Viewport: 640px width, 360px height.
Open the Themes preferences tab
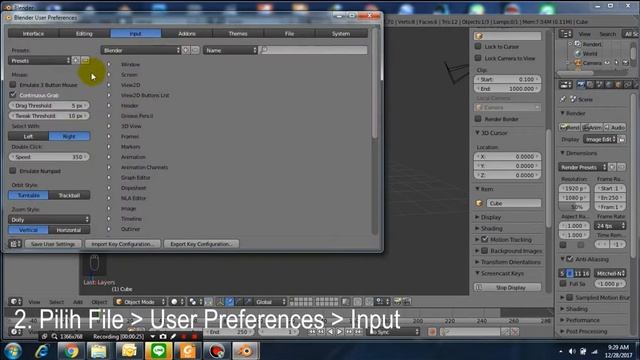238,33
